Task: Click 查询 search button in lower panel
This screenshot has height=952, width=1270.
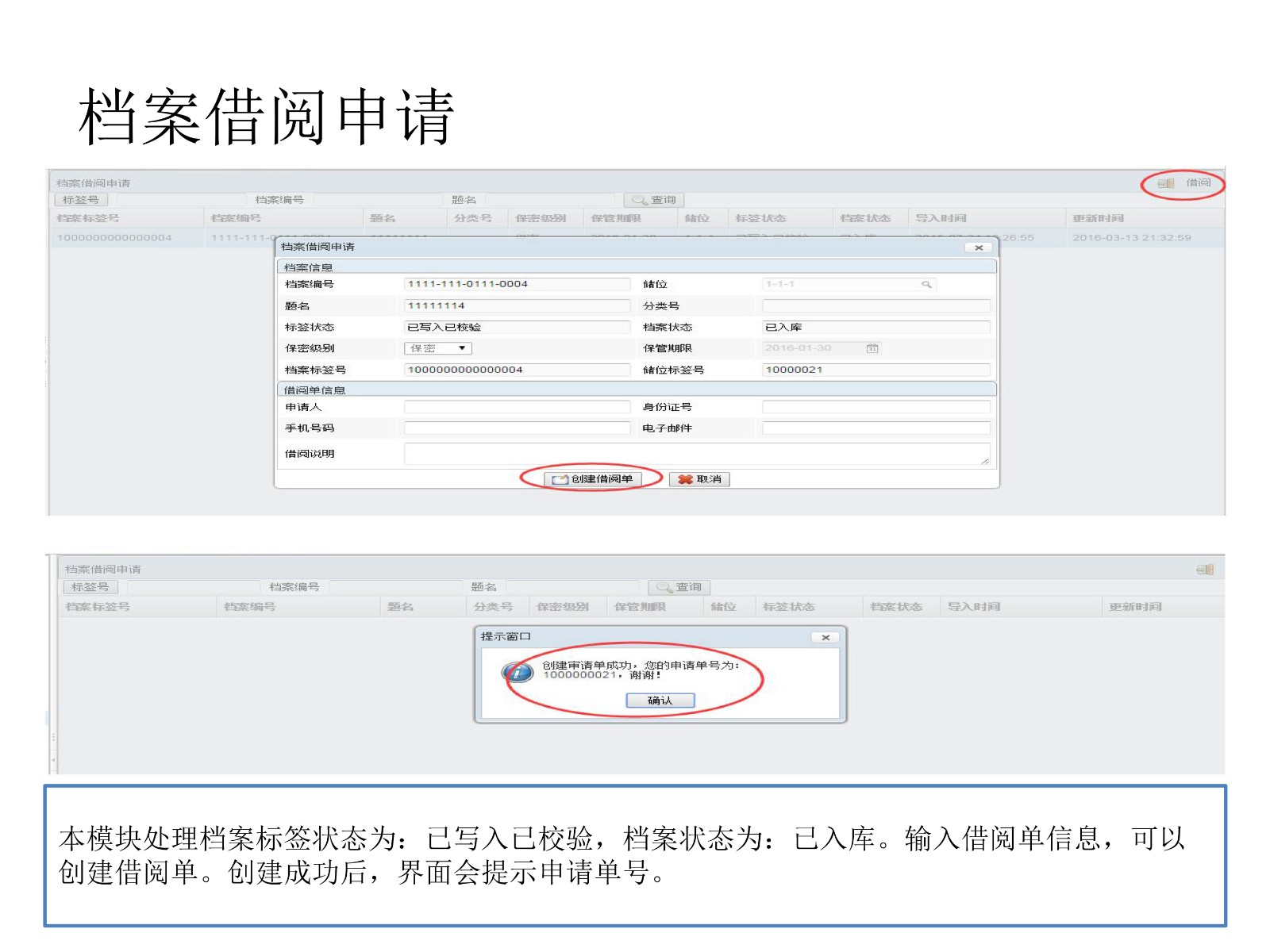Action: tap(679, 587)
